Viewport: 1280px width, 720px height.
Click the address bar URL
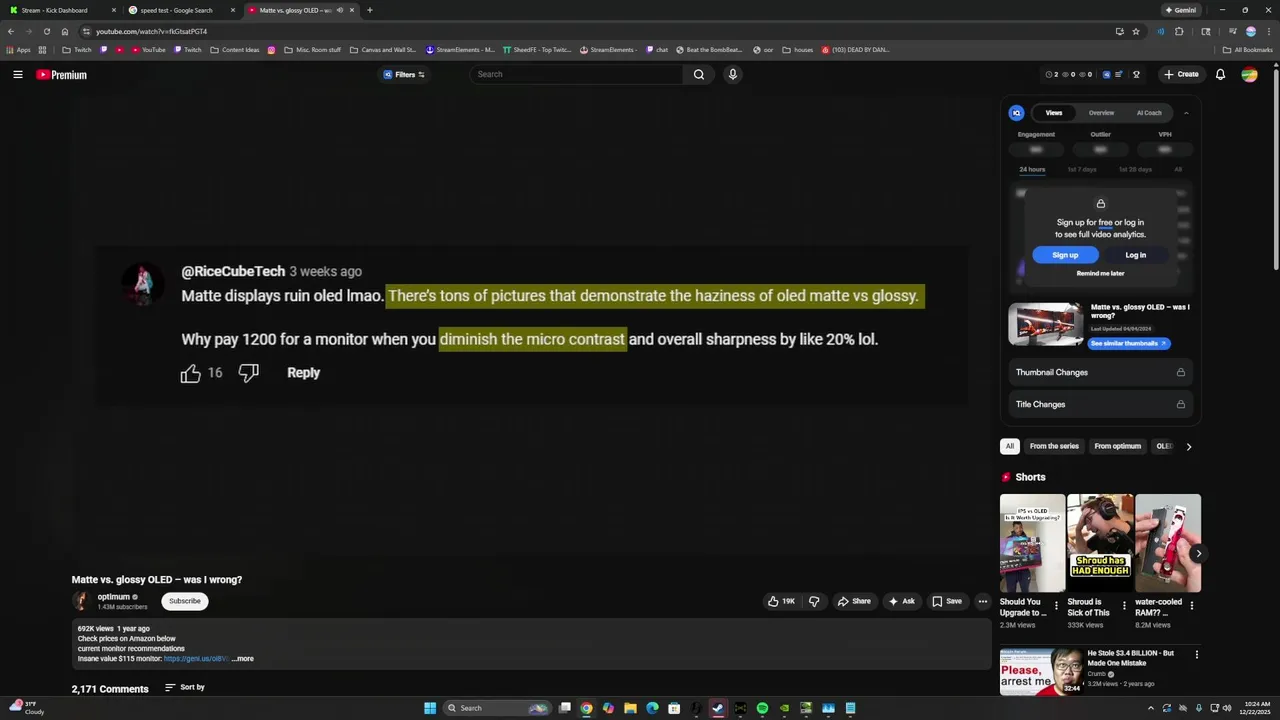tap(152, 31)
